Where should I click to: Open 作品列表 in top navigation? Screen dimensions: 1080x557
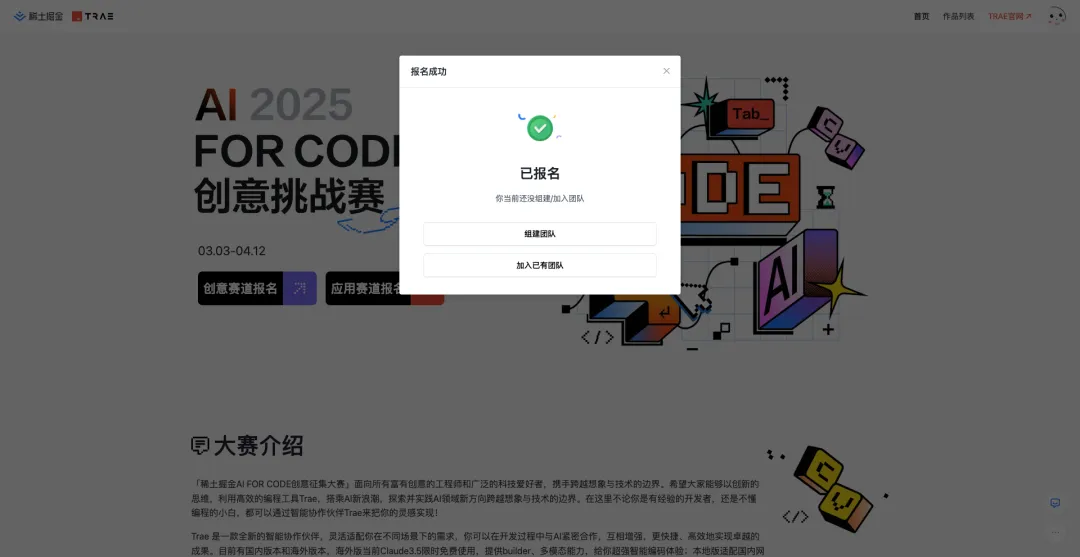959,17
